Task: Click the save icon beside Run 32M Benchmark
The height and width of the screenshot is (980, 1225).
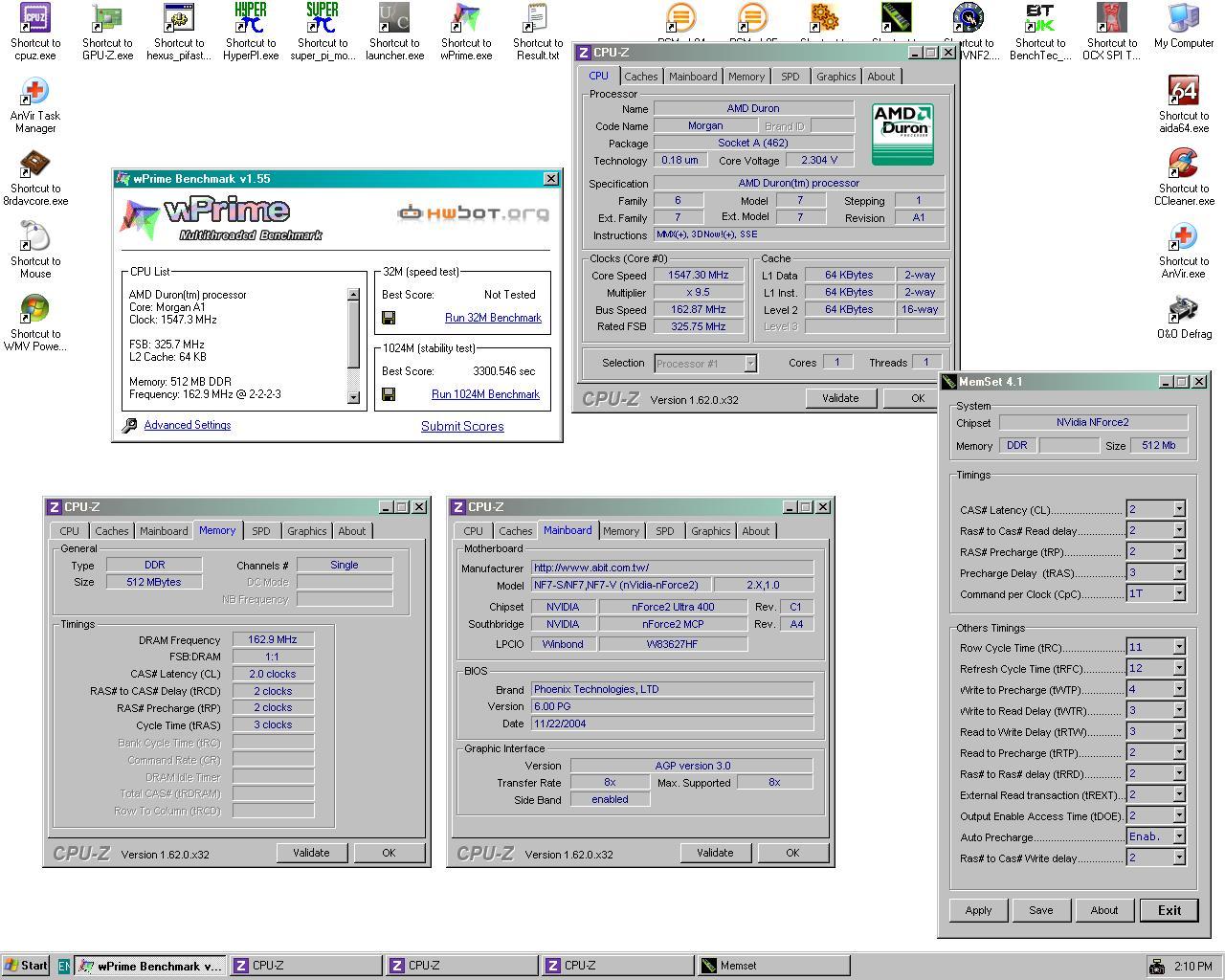Action: 389,318
